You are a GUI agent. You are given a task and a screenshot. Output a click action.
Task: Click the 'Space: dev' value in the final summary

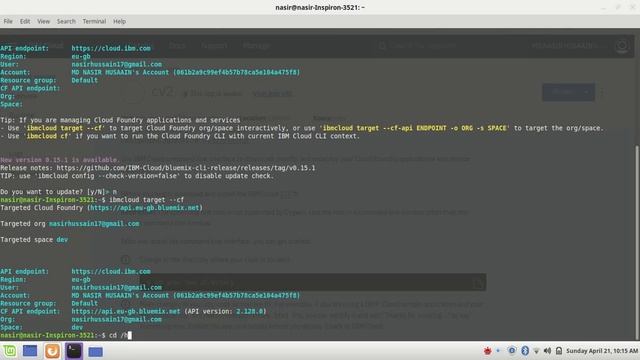tap(77, 327)
